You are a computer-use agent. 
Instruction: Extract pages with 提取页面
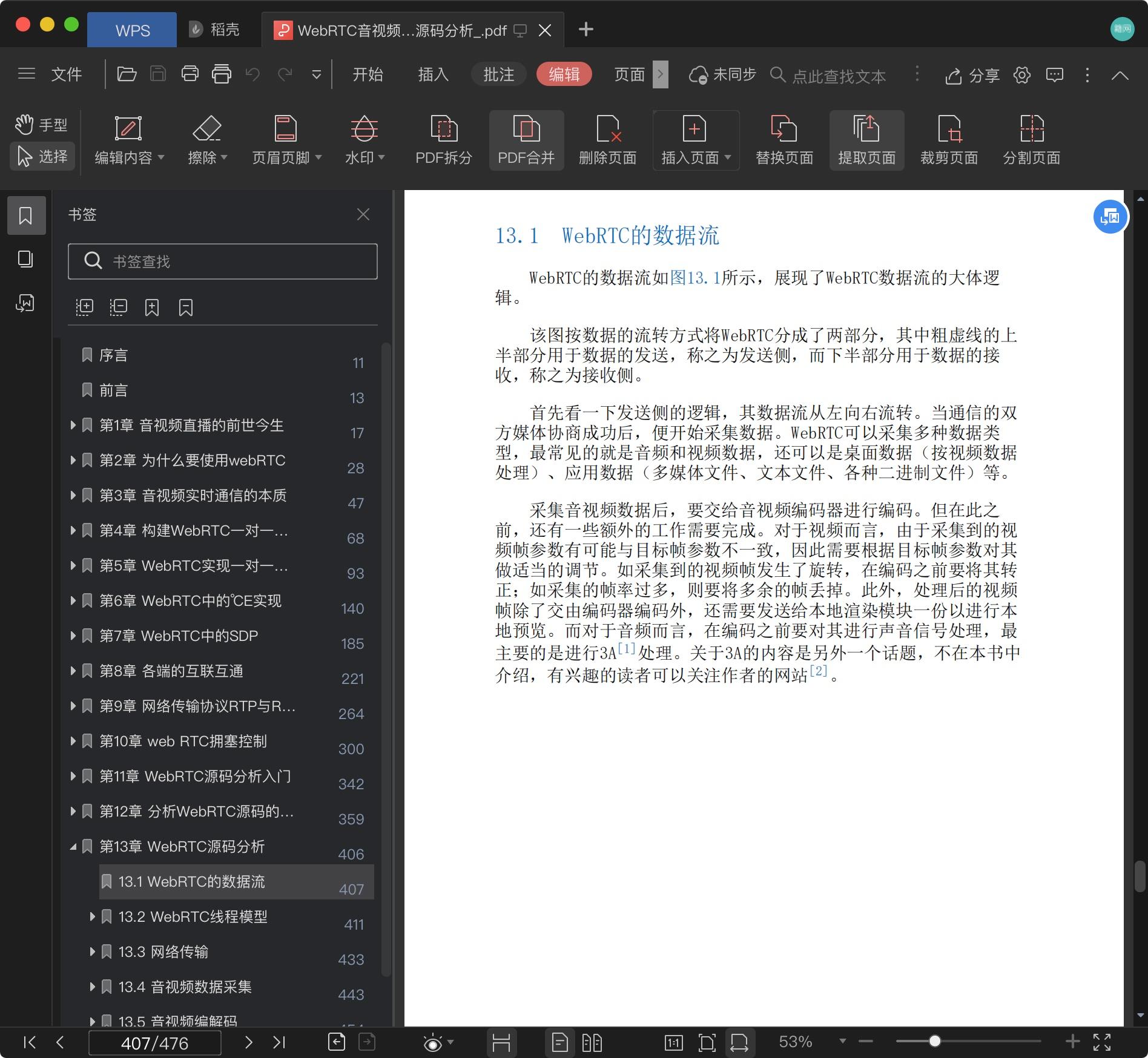pyautogui.click(x=866, y=140)
